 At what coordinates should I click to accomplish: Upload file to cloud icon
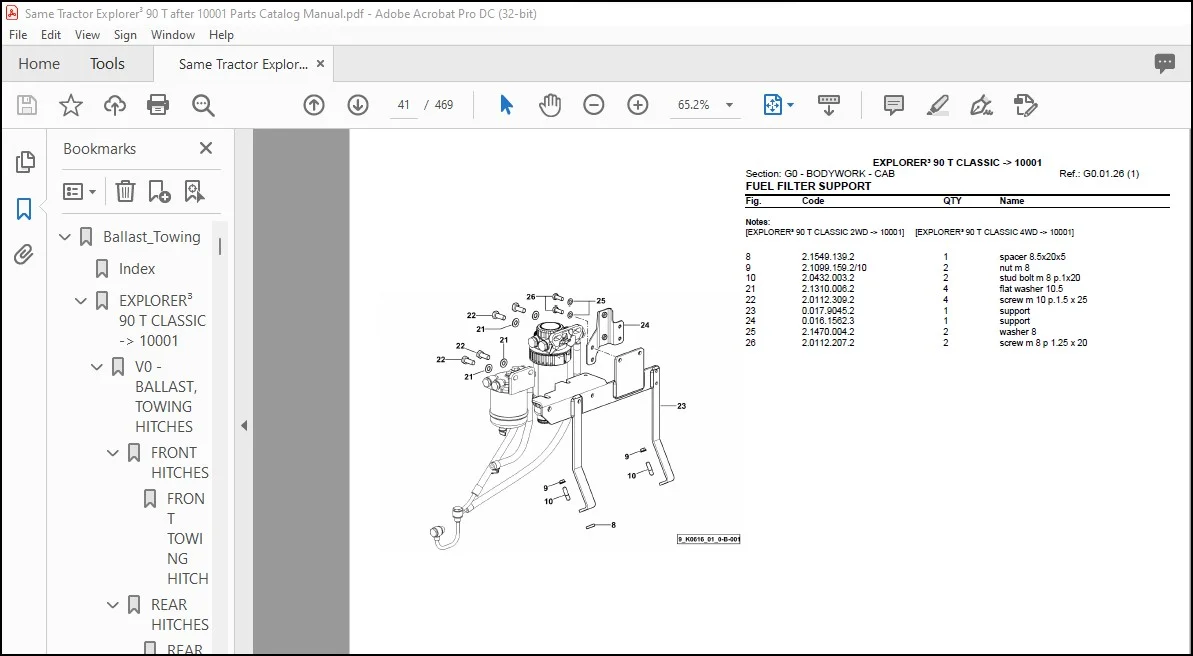(x=115, y=105)
